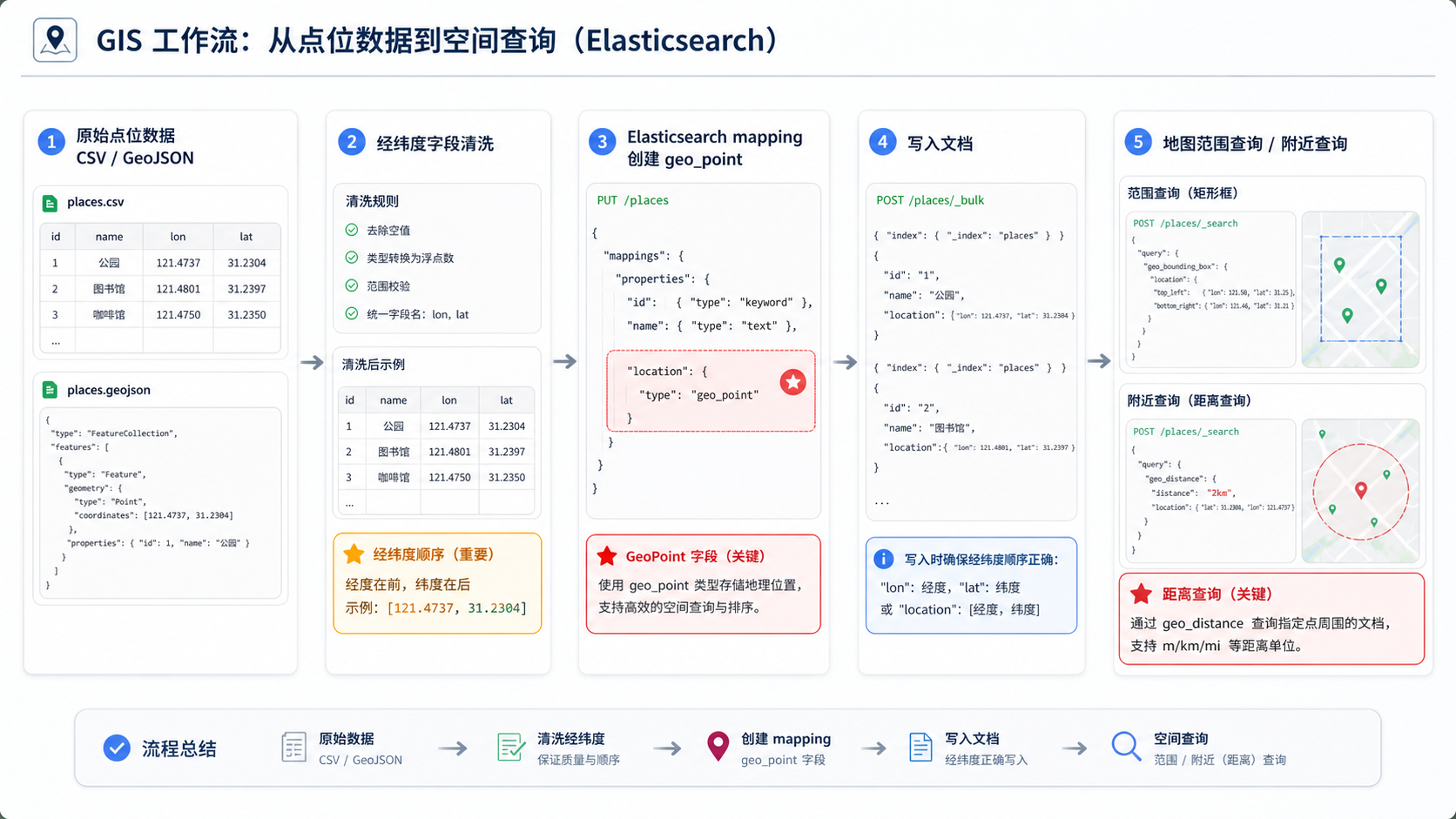Click the 清洗规则 heading

pos(372,201)
